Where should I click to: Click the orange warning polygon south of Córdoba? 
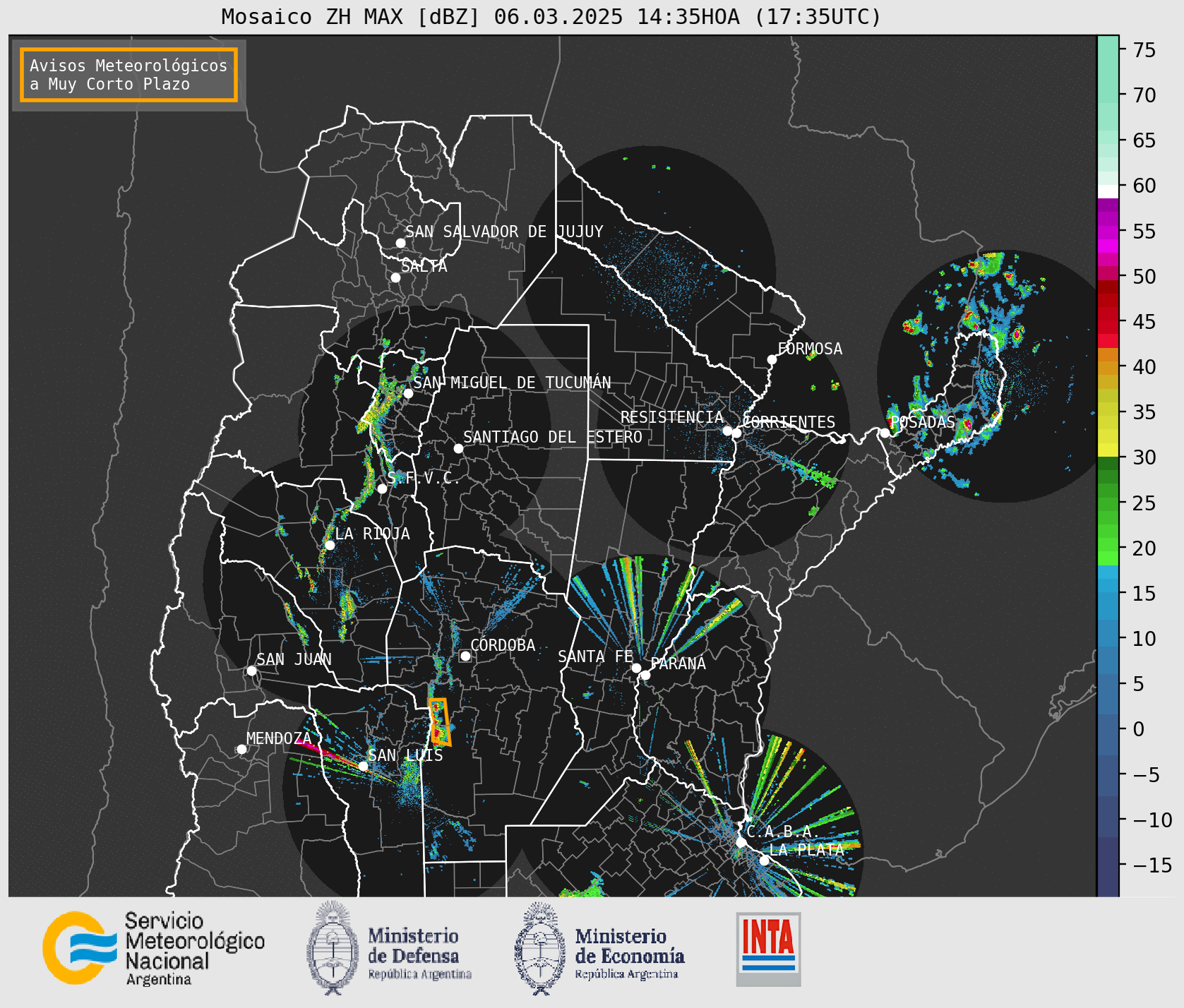(x=440, y=721)
